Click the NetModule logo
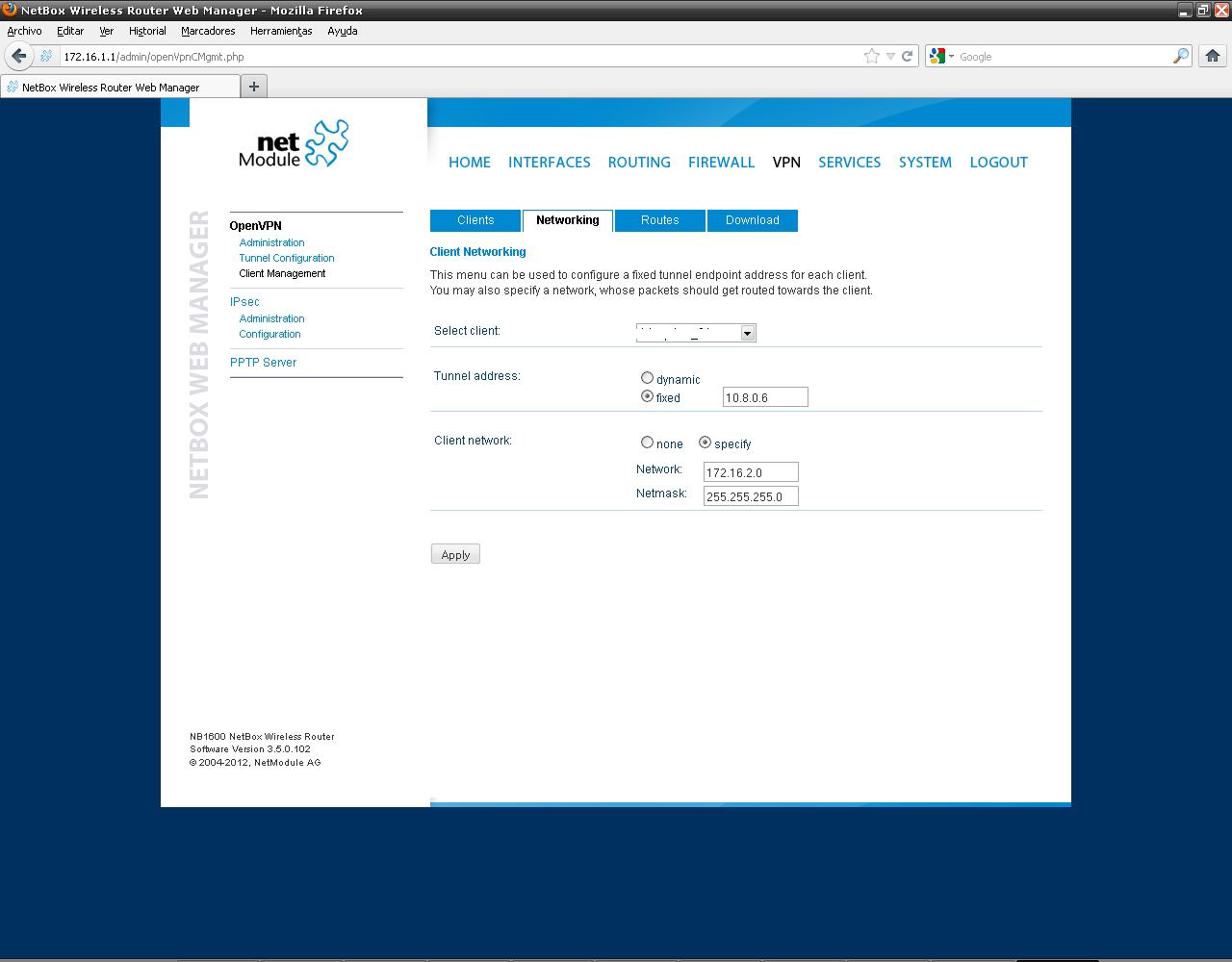Screen dimensions: 1232x962 [294, 144]
